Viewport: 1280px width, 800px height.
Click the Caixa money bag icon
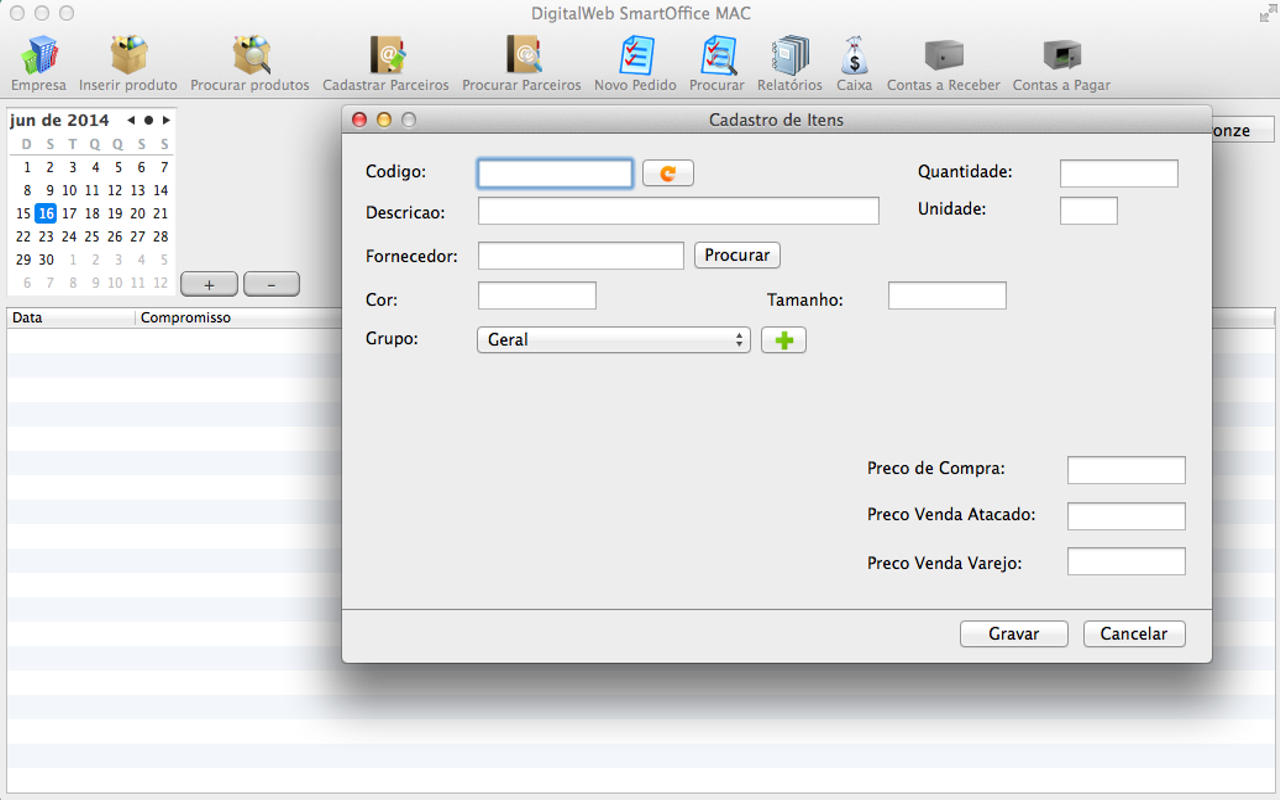[854, 56]
